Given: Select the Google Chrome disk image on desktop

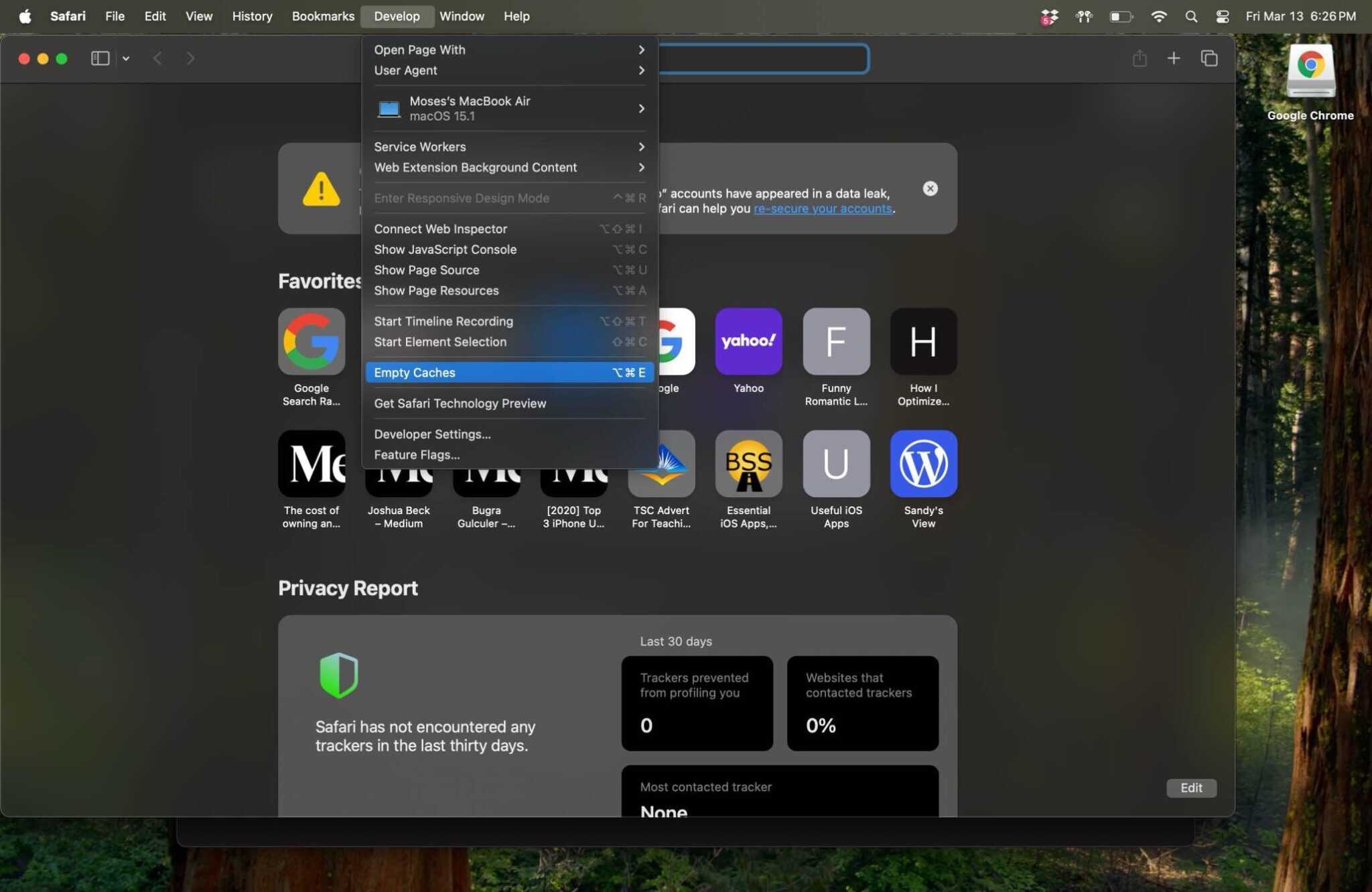Looking at the screenshot, I should (1310, 71).
